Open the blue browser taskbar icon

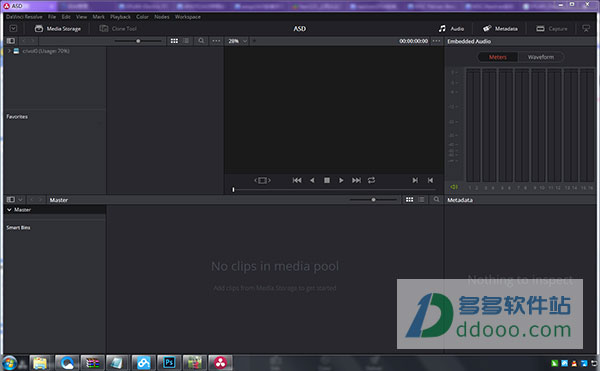67,363
